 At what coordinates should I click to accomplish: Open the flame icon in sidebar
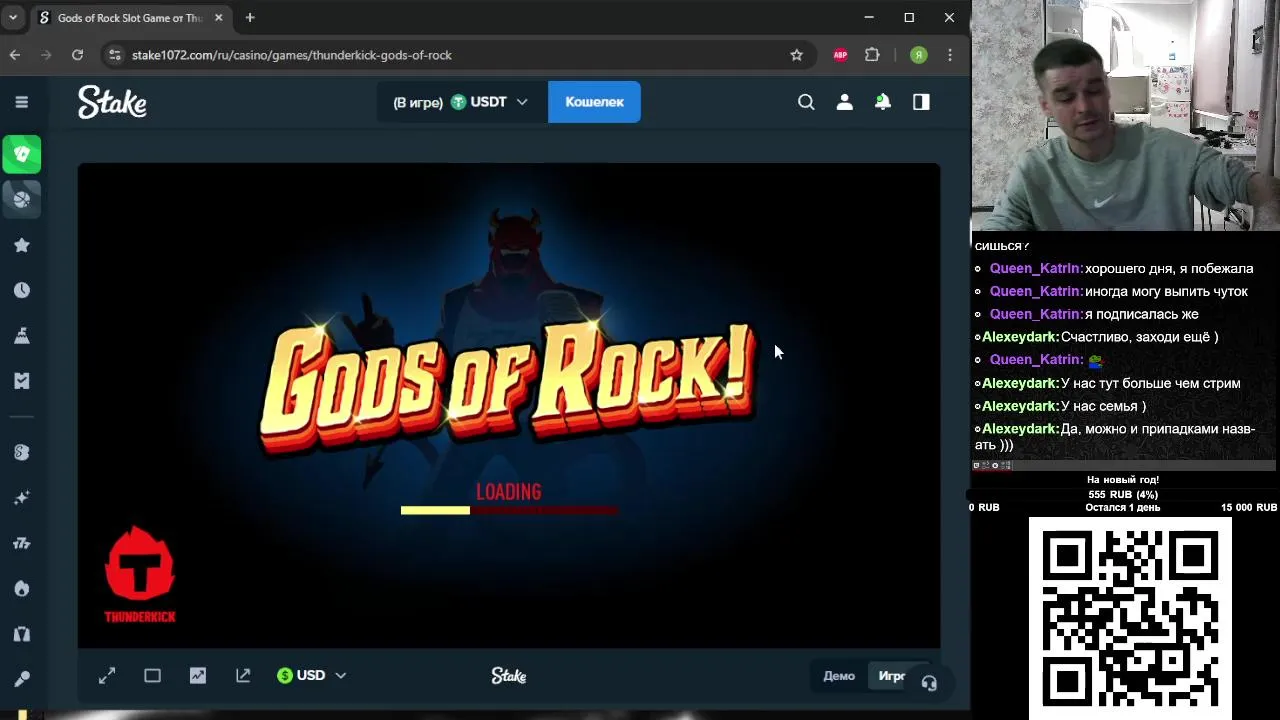click(22, 588)
